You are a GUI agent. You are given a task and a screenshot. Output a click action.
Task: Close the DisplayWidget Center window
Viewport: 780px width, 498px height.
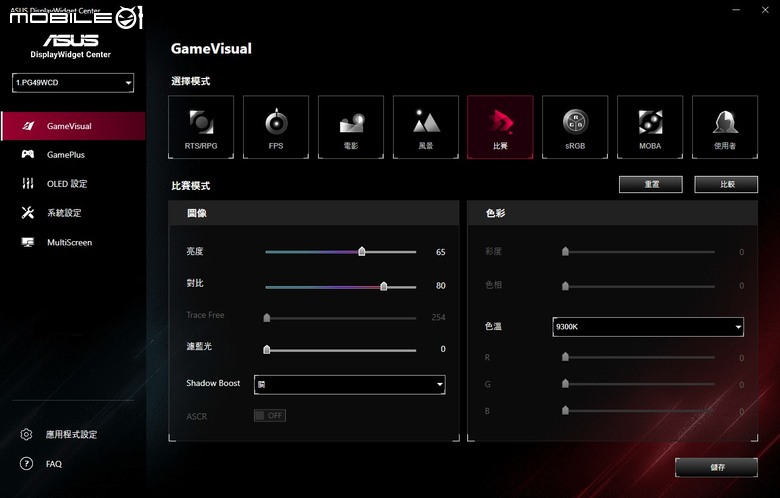[765, 10]
